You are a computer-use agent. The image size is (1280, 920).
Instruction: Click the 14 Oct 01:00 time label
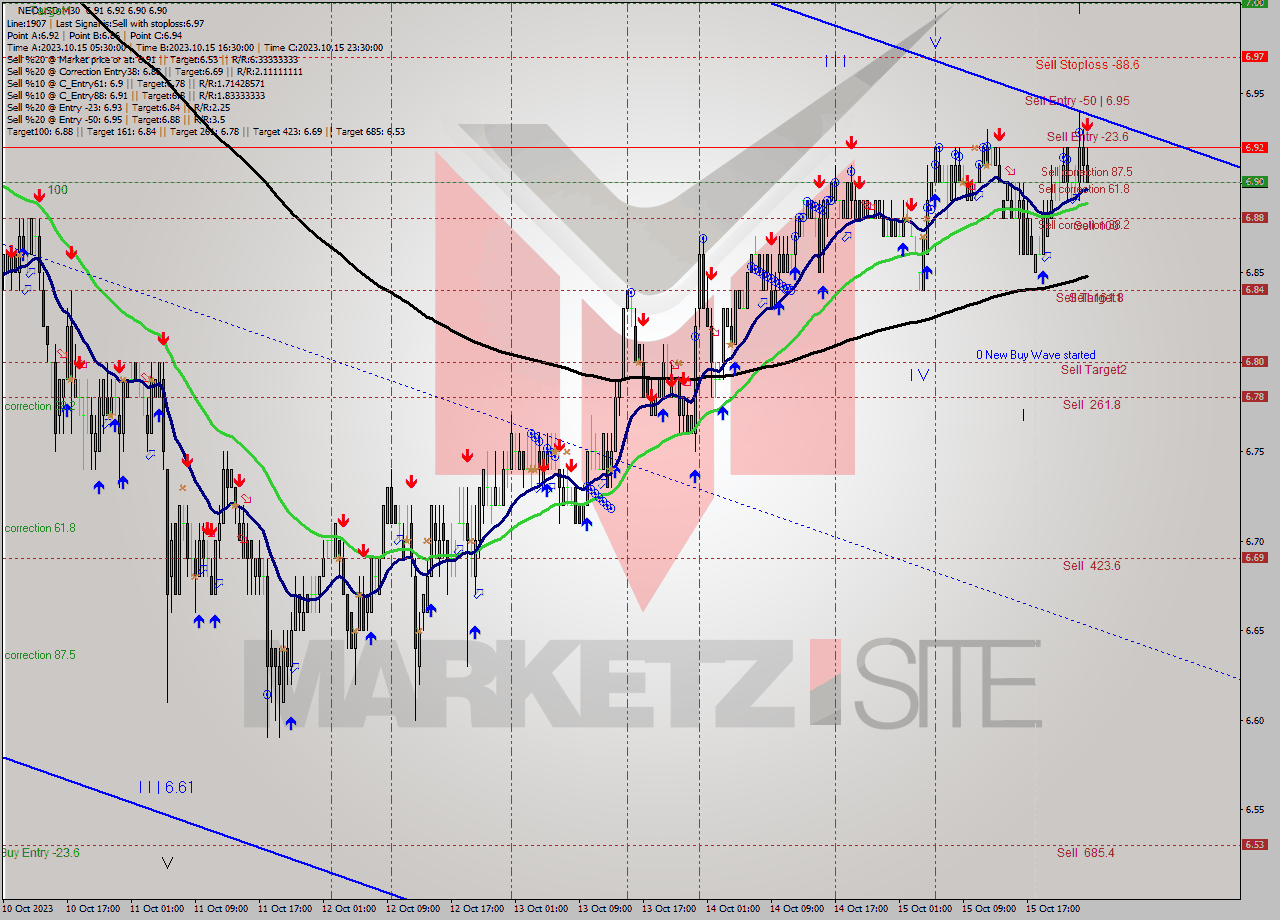[733, 909]
